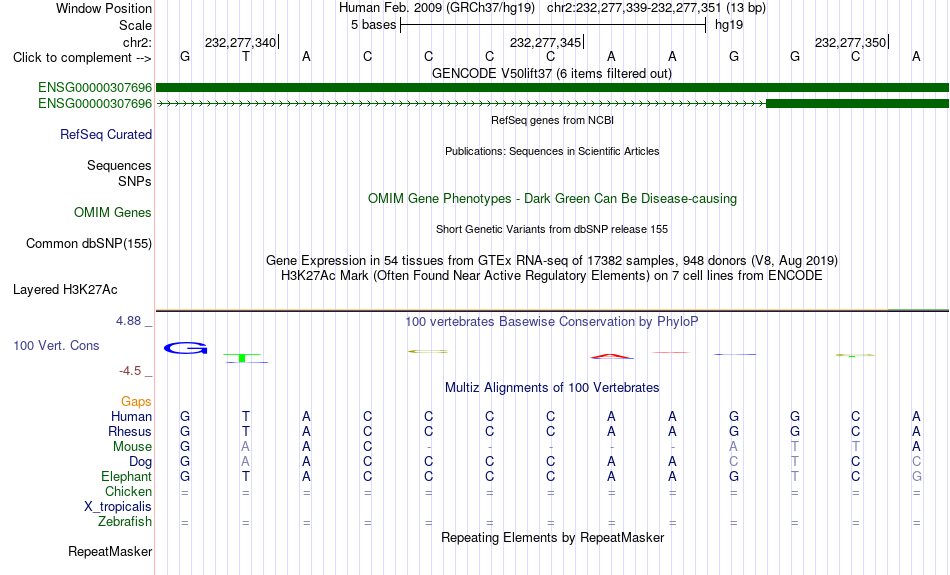Click 'RefSeq genes from NCBI' track title
950x575 pixels.
coord(552,121)
